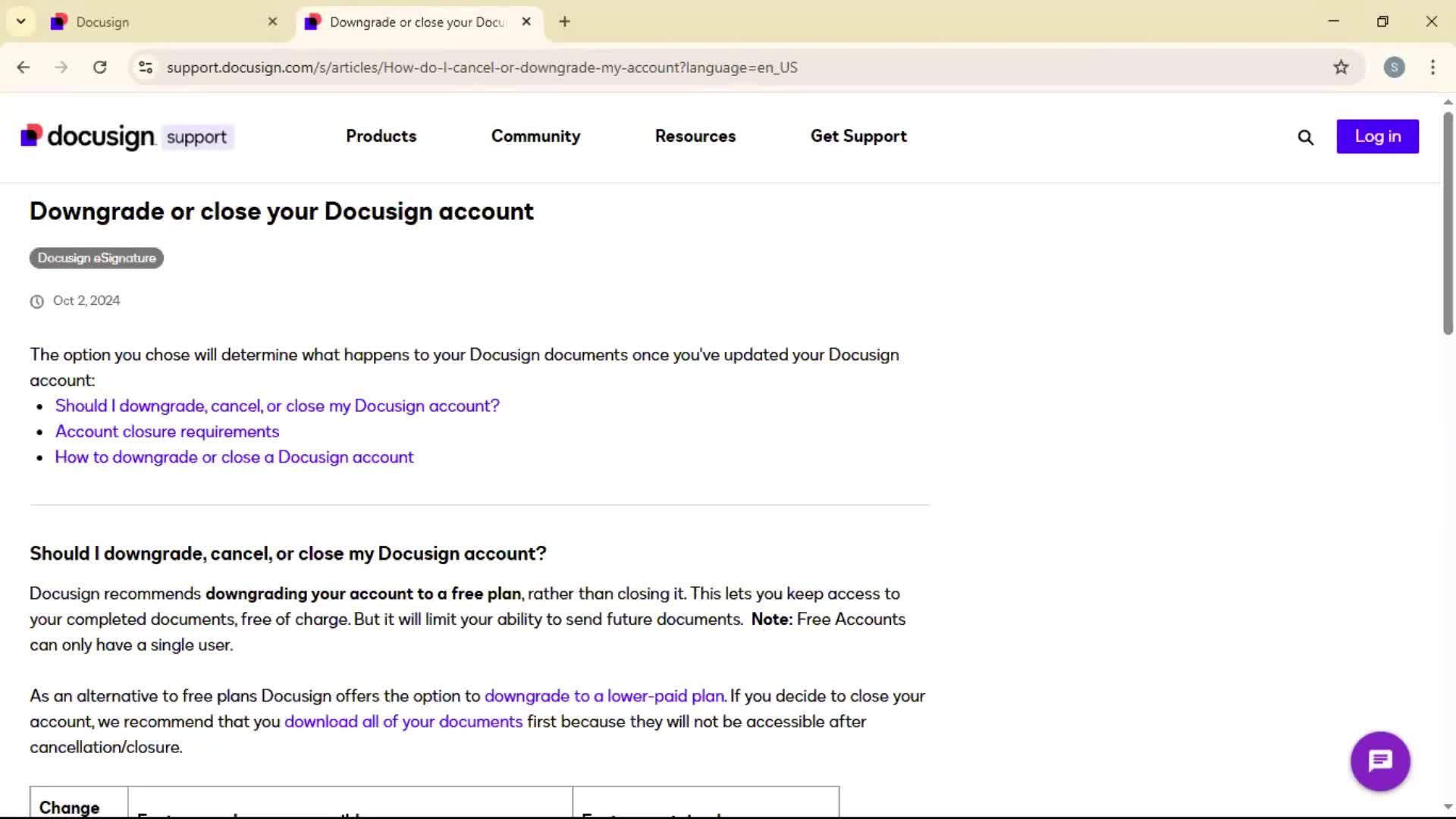Select the Downgrade or close your Docusign tab
The width and height of the screenshot is (1456, 819).
[419, 22]
